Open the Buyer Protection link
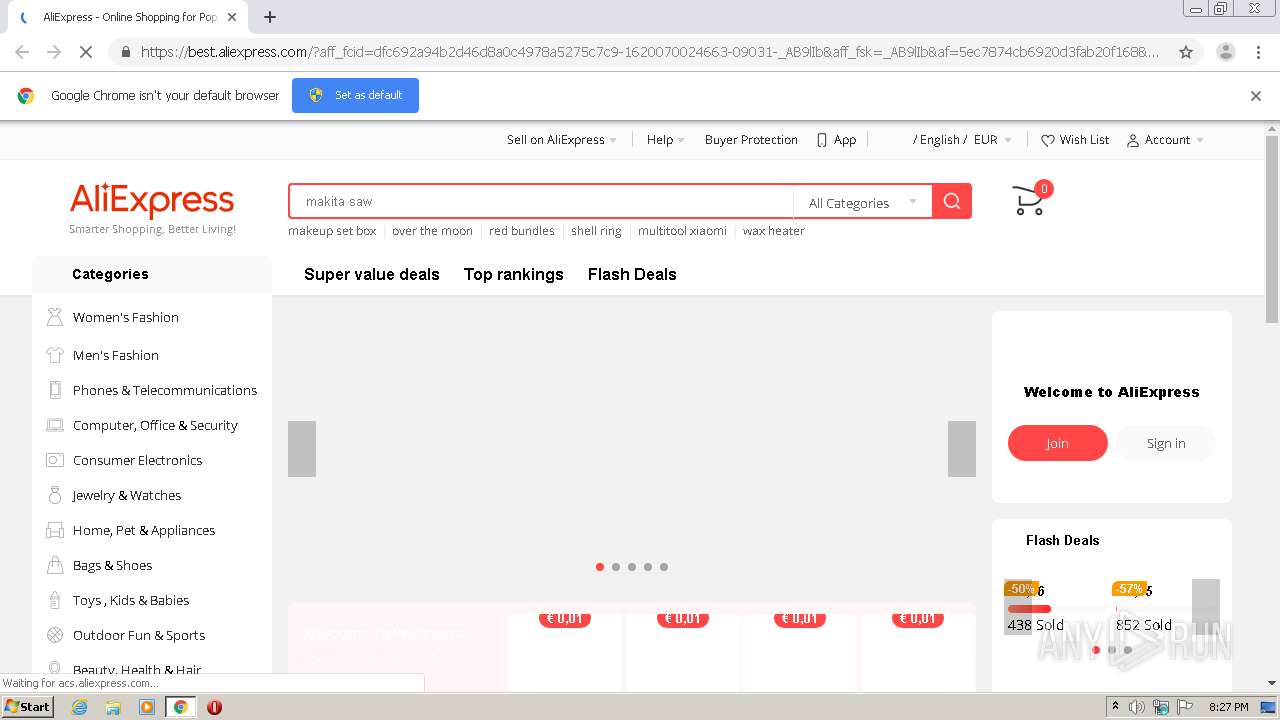This screenshot has height=720, width=1280. (x=751, y=140)
